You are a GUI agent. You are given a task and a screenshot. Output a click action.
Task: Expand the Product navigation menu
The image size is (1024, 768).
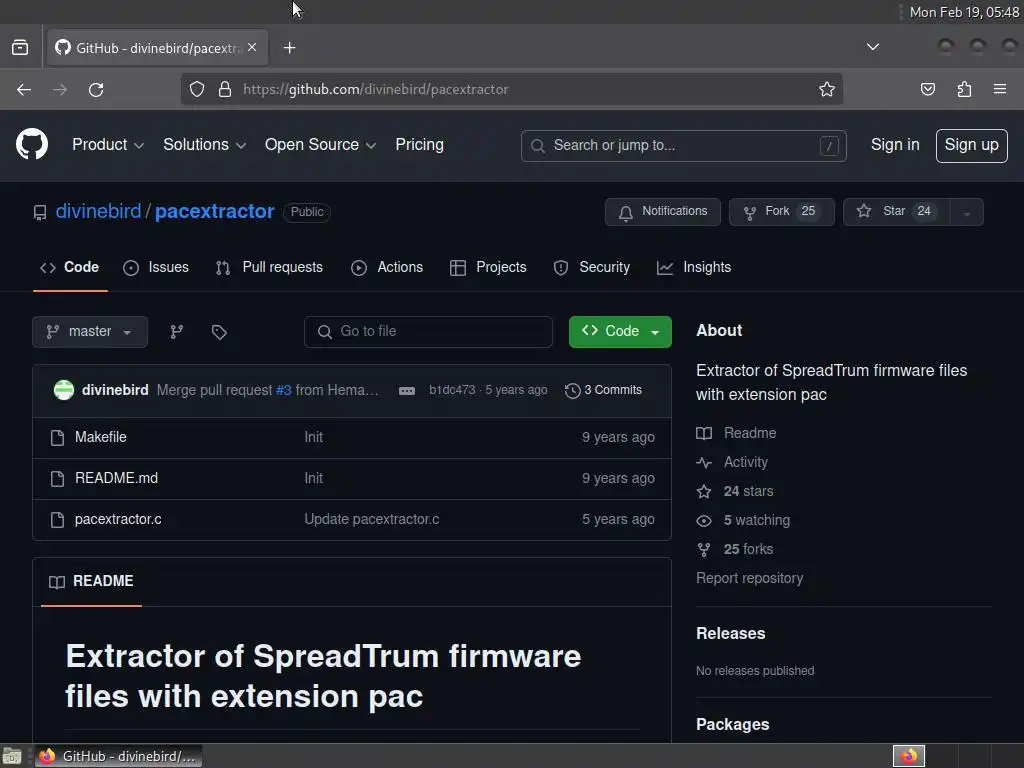(x=108, y=145)
